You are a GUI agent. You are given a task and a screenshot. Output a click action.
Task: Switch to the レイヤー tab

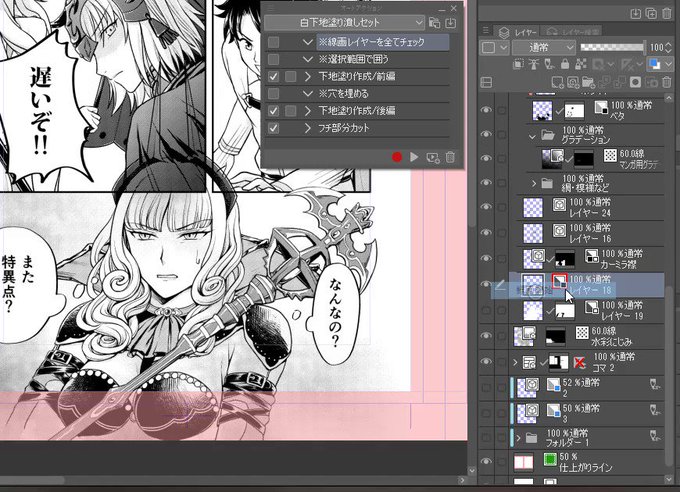(517, 32)
